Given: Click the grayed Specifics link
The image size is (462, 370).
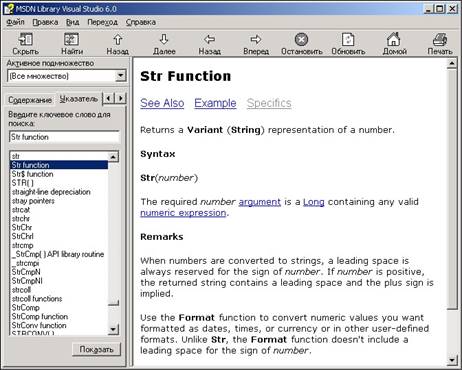Looking at the screenshot, I should (269, 103).
